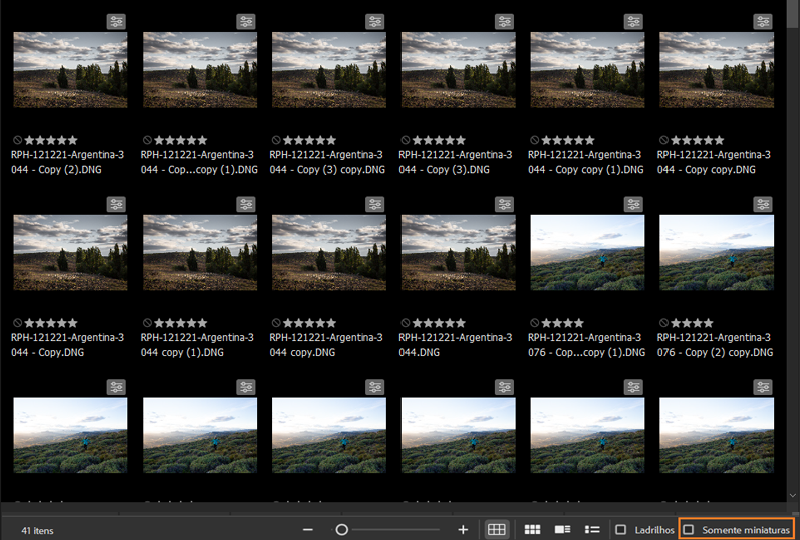Image resolution: width=800 pixels, height=540 pixels.
Task: Click the settings badge above 044 - Copy (3) copy.DNG
Action: [x=375, y=21]
